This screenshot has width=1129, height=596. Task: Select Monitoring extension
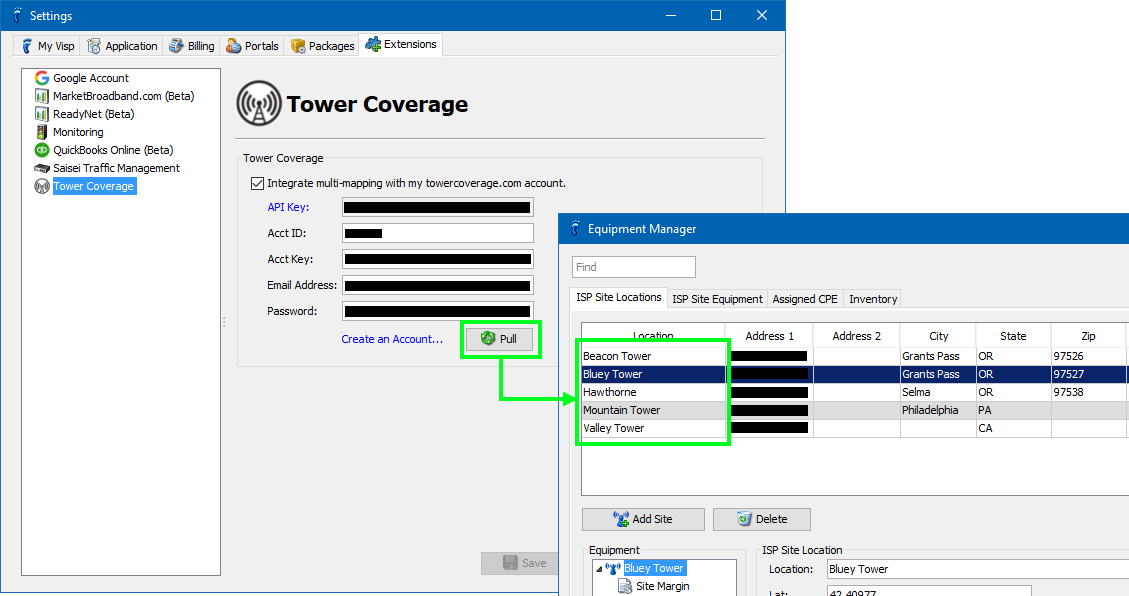pos(78,132)
